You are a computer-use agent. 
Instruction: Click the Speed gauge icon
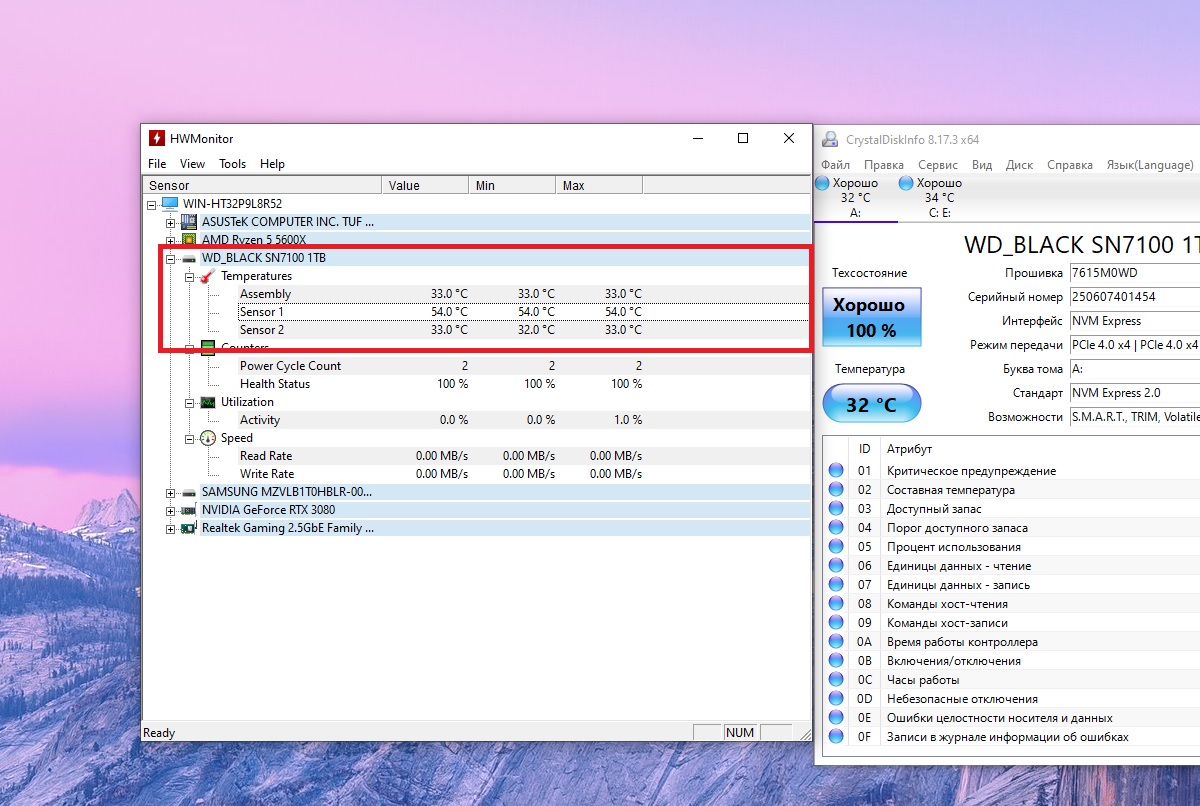208,438
